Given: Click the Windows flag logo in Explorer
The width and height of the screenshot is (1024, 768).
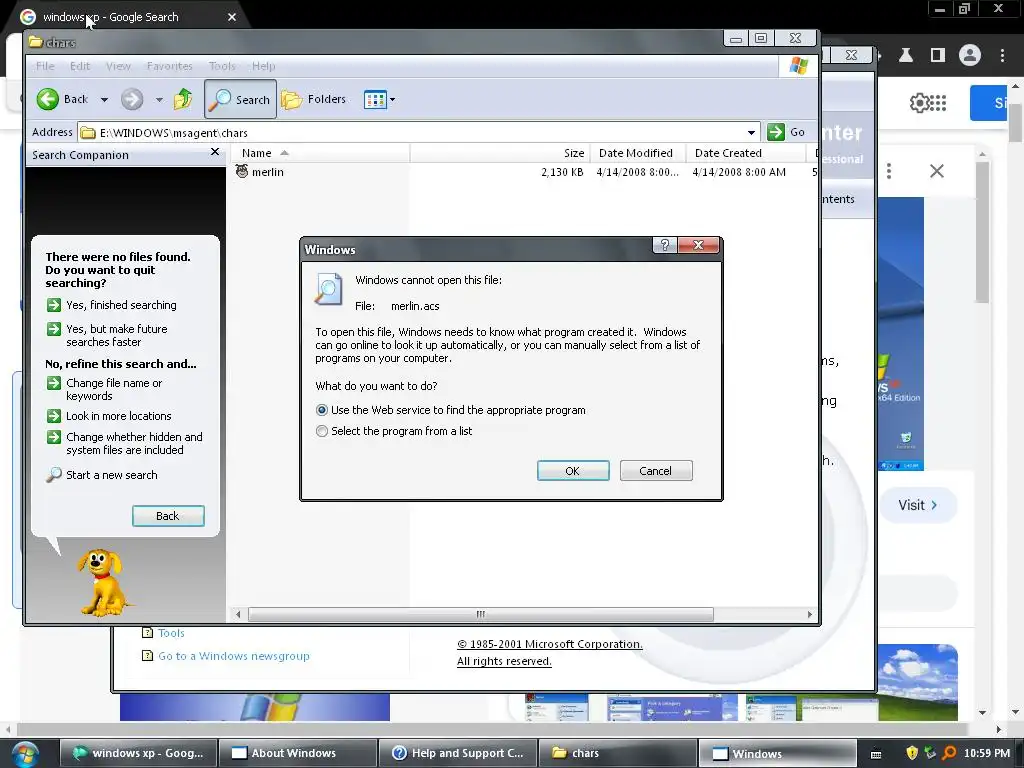Looking at the screenshot, I should point(799,65).
